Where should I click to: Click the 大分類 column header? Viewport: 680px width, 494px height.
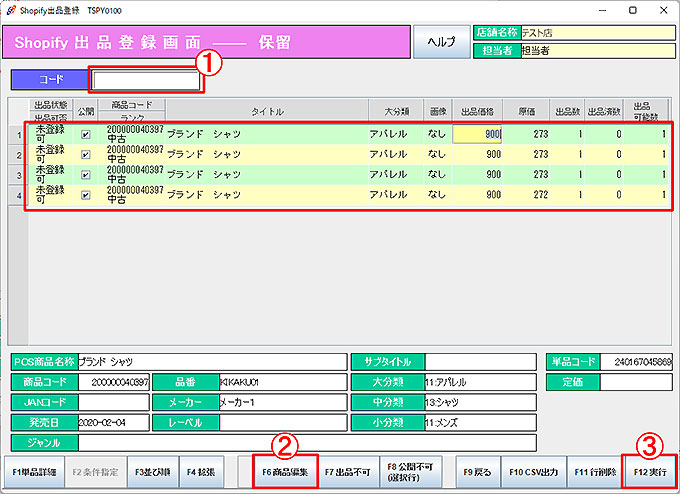396,111
